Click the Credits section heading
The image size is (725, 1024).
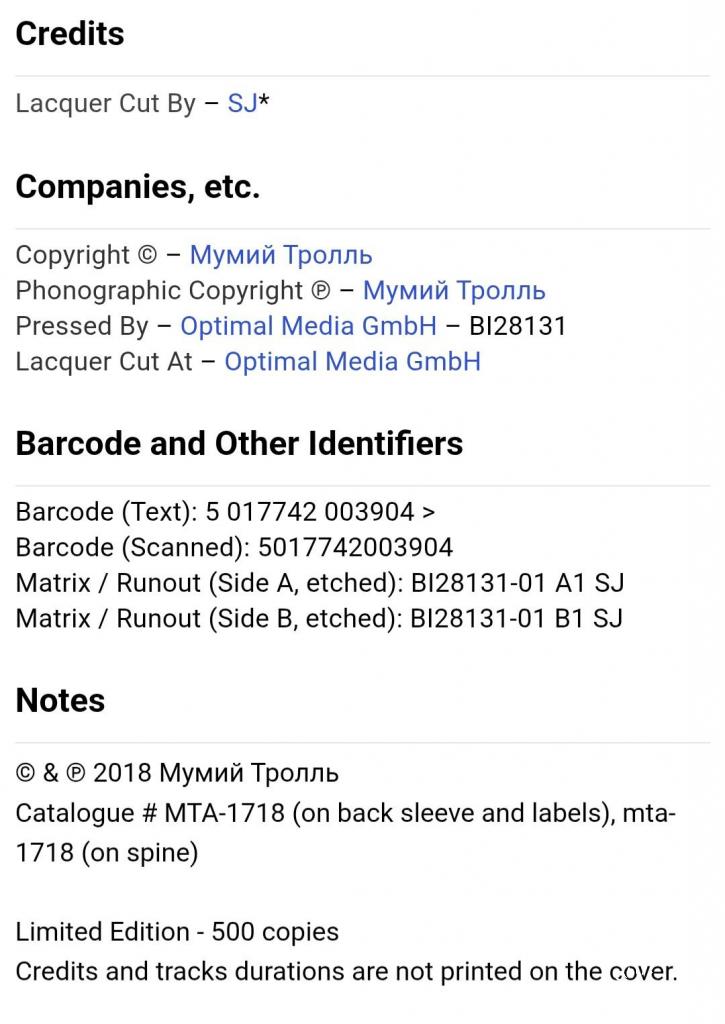[x=70, y=34]
